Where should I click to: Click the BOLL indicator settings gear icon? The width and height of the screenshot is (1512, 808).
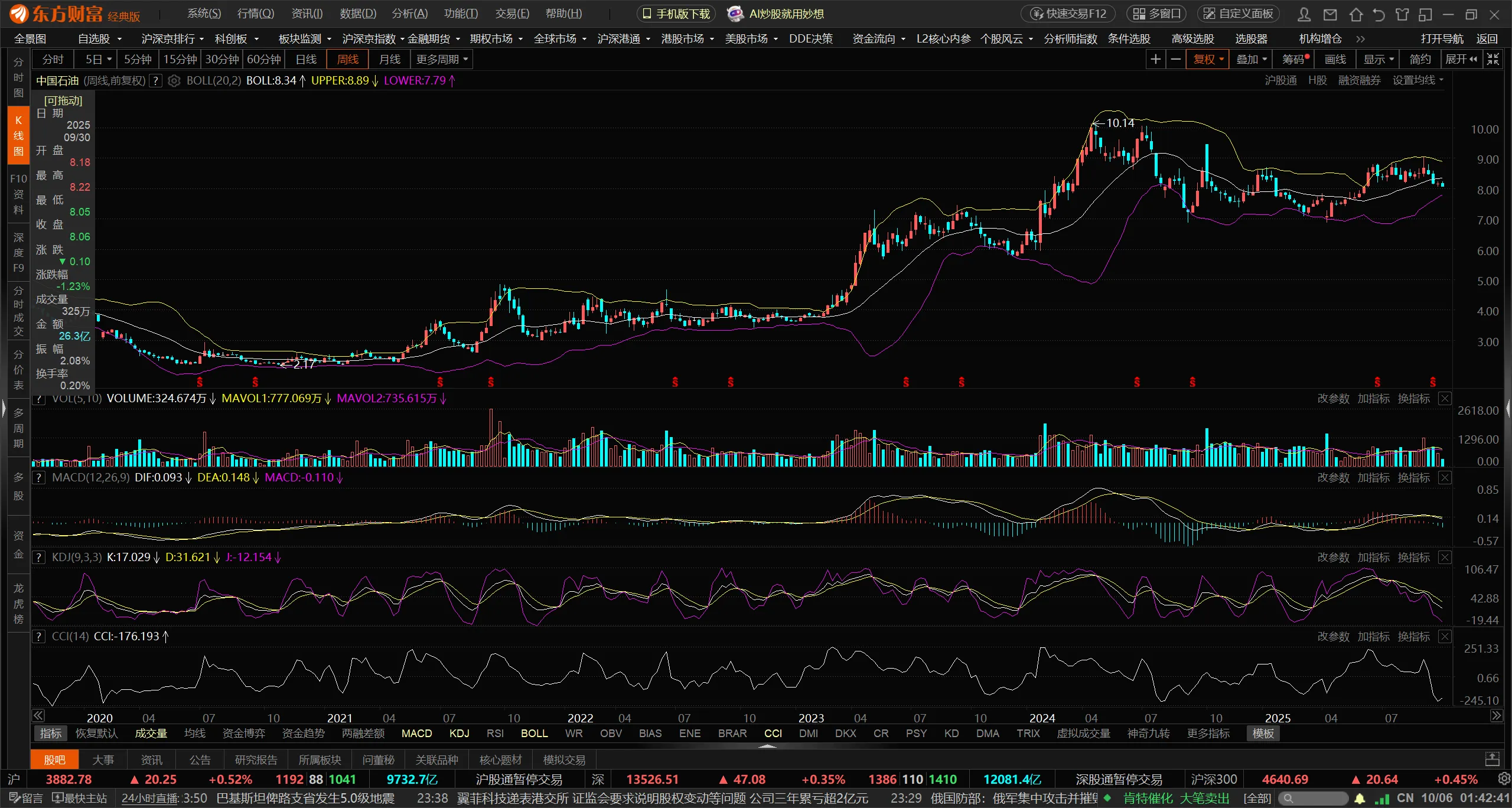[174, 80]
